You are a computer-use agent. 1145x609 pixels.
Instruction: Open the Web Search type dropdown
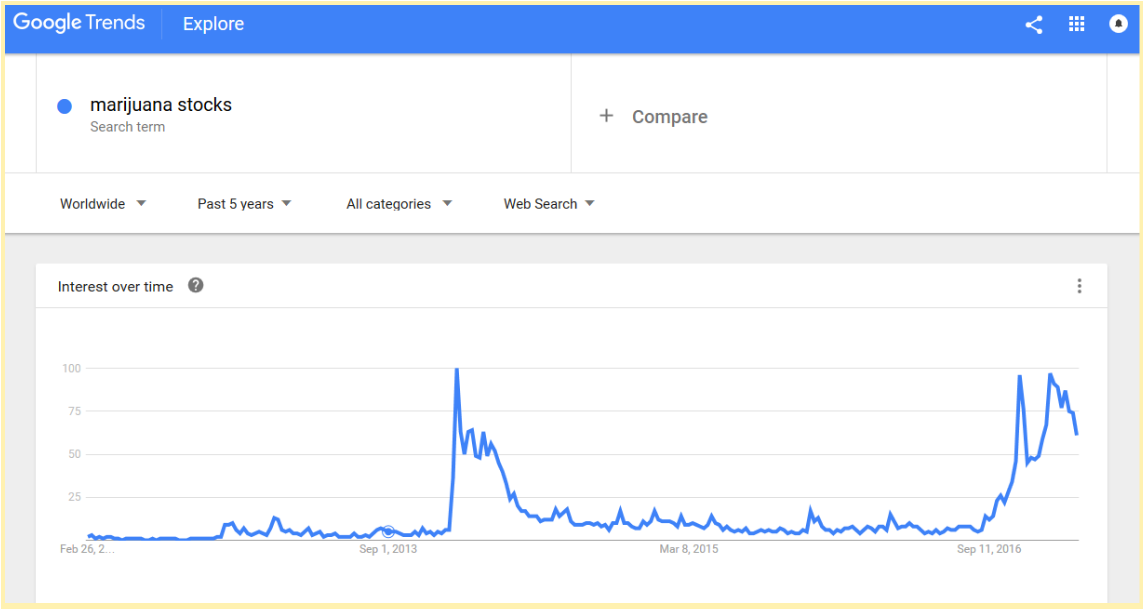tap(549, 204)
